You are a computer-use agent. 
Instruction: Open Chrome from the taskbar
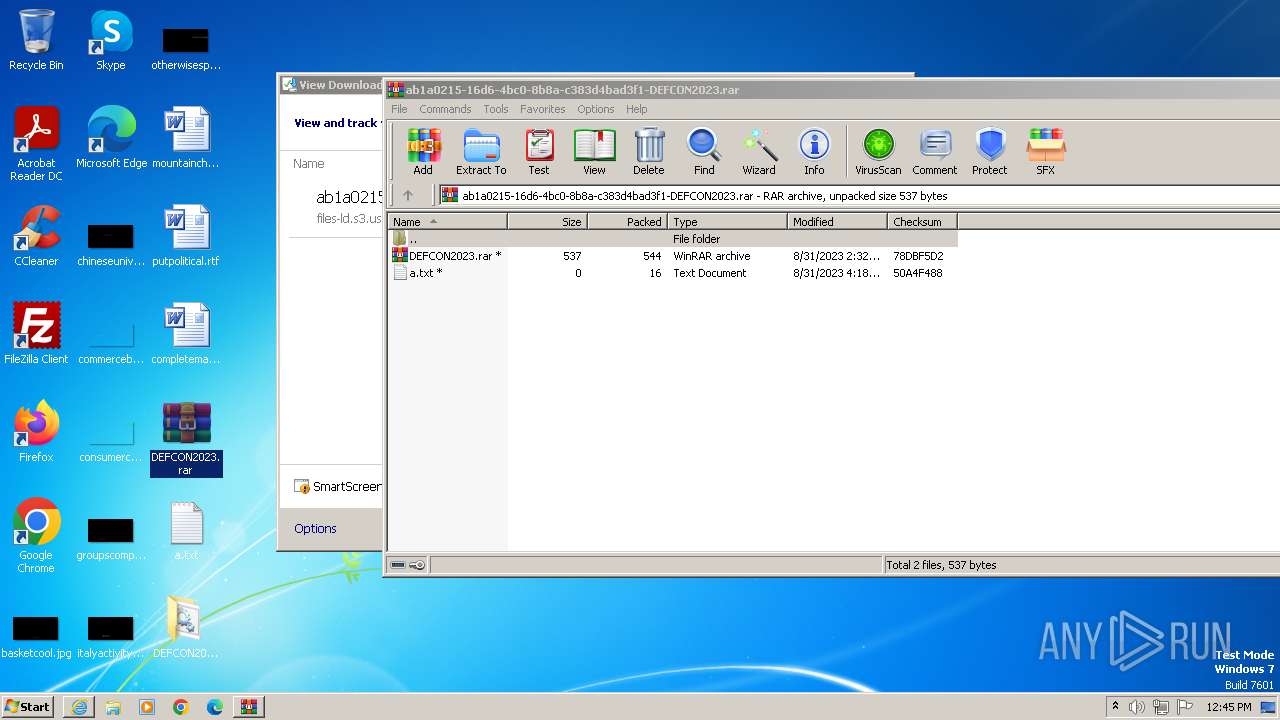[181, 707]
